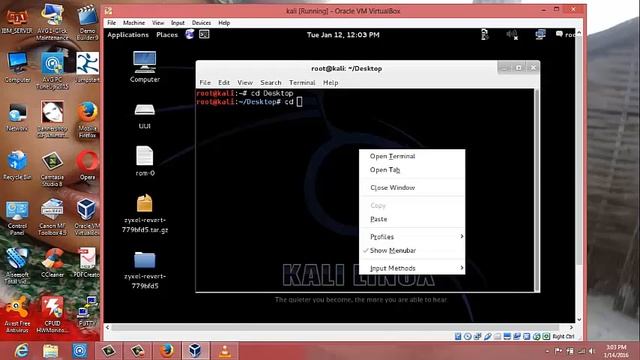Open the accessibility icon in Kali top panel

pos(484,35)
